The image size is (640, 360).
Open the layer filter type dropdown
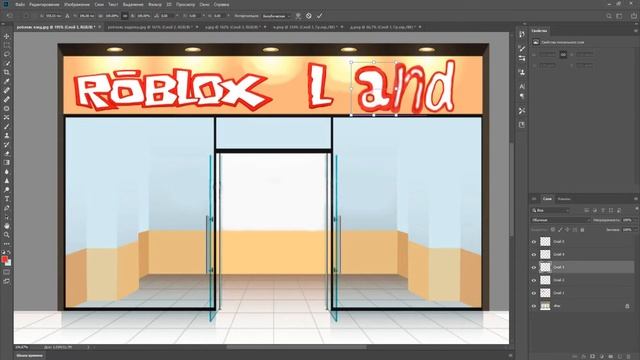click(x=550, y=210)
